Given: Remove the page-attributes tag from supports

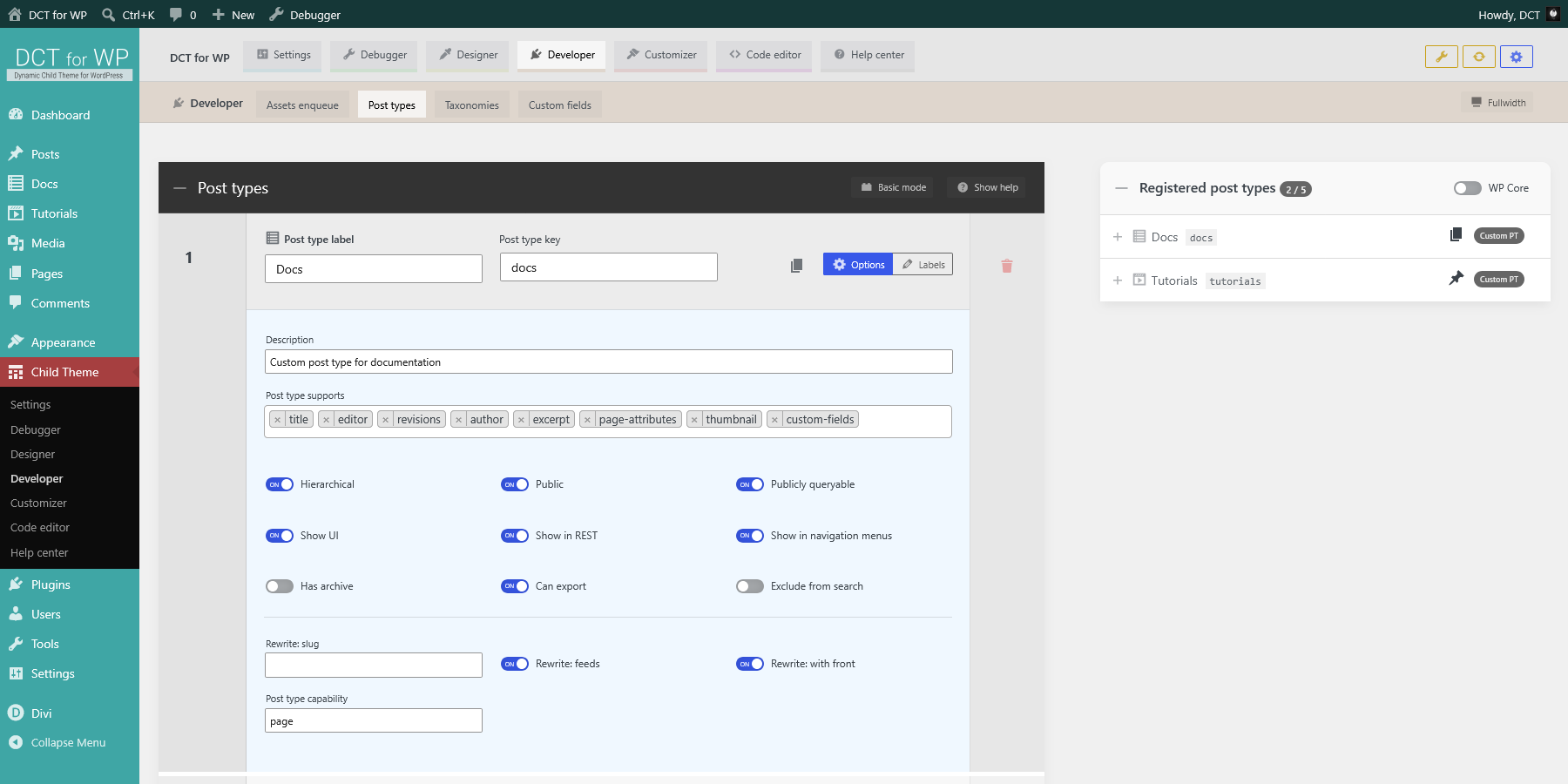Looking at the screenshot, I should [x=588, y=420].
